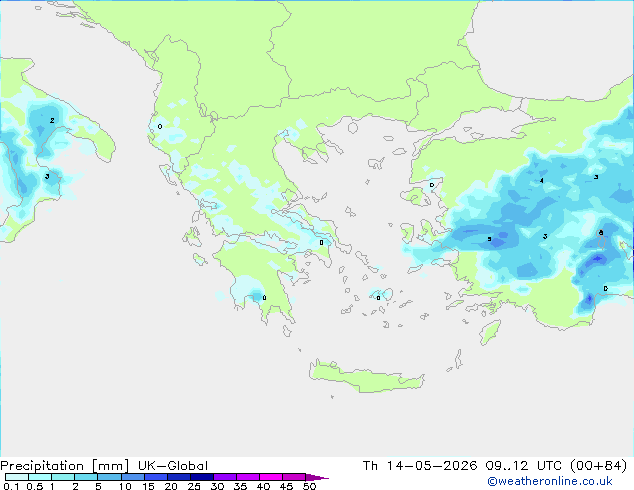Click the over-50 legend arrow tip
The width and height of the screenshot is (634, 490).
(317, 477)
